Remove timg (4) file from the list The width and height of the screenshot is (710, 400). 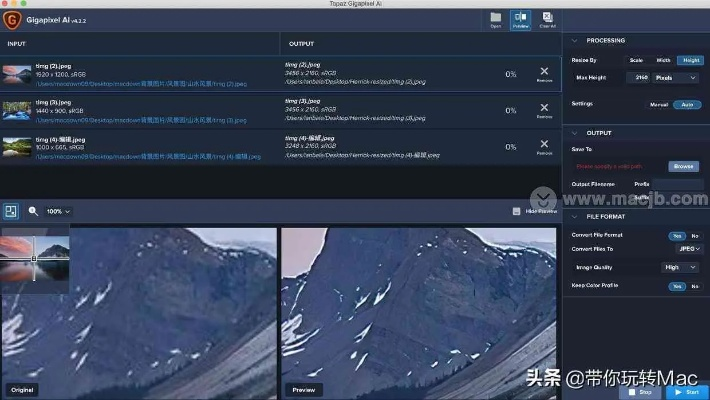544,146
